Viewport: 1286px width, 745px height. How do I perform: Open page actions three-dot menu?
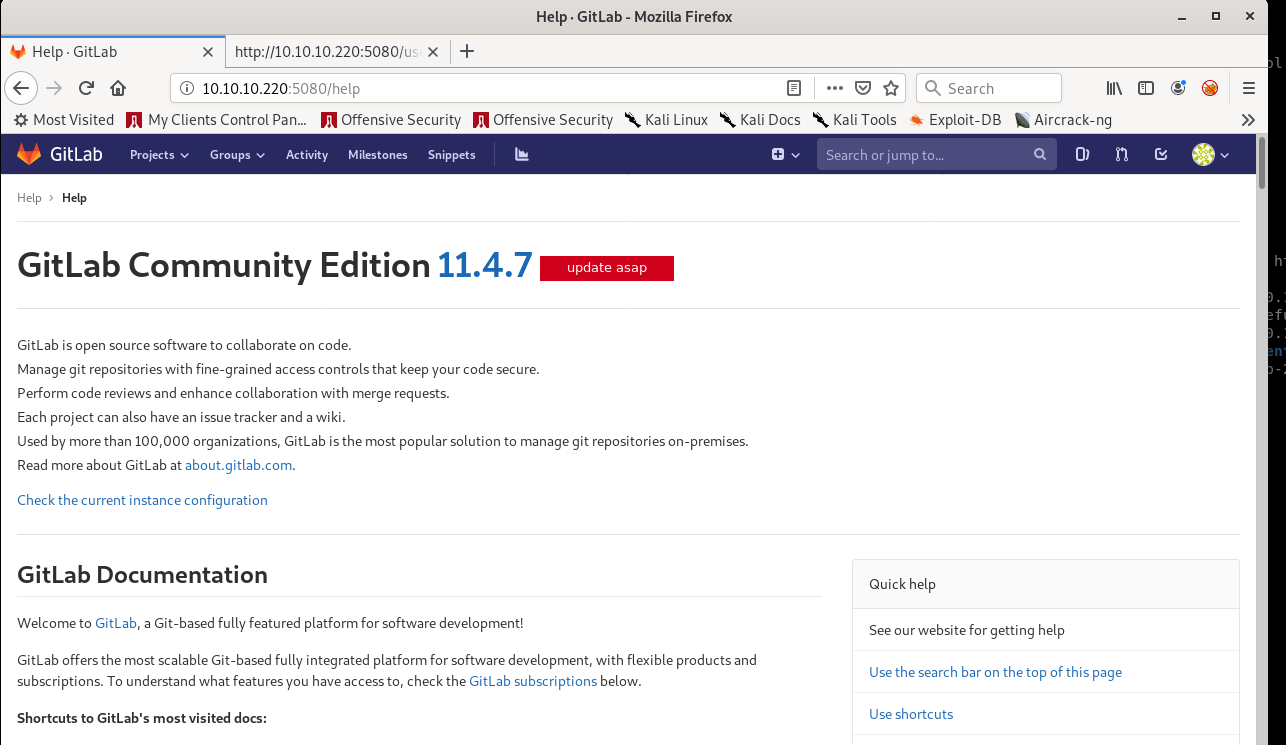point(835,88)
